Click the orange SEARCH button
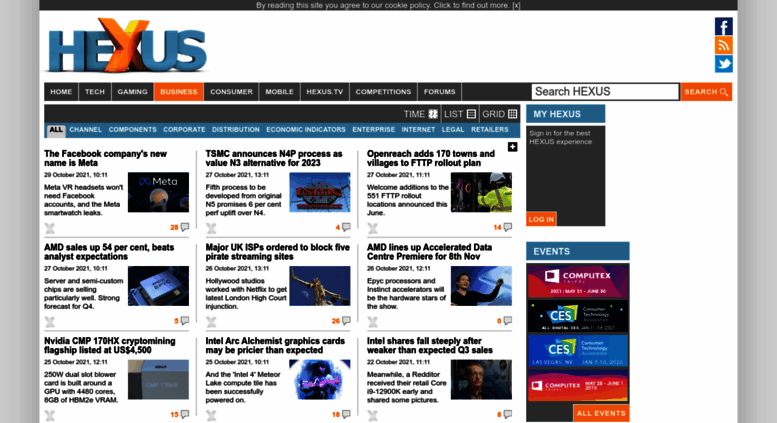Screen dimensions: 777x423 [x=706, y=92]
